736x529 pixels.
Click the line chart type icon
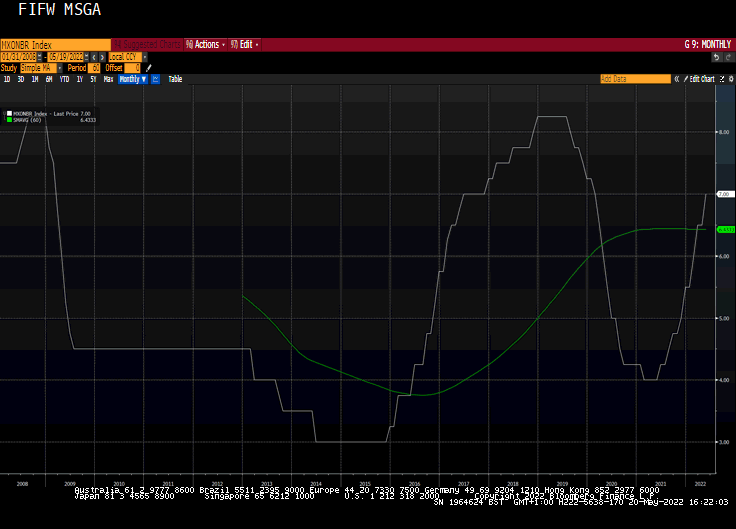[x=155, y=79]
